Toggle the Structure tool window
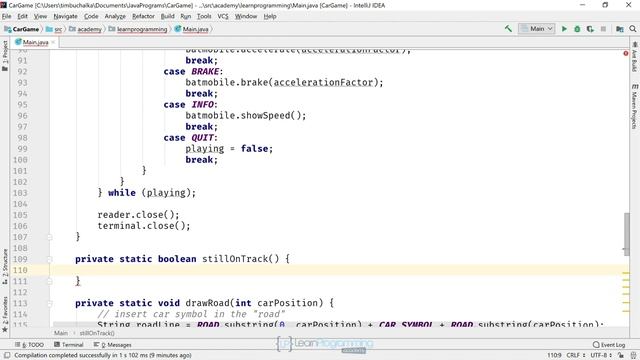The height and width of the screenshot is (360, 640). pyautogui.click(x=5, y=267)
